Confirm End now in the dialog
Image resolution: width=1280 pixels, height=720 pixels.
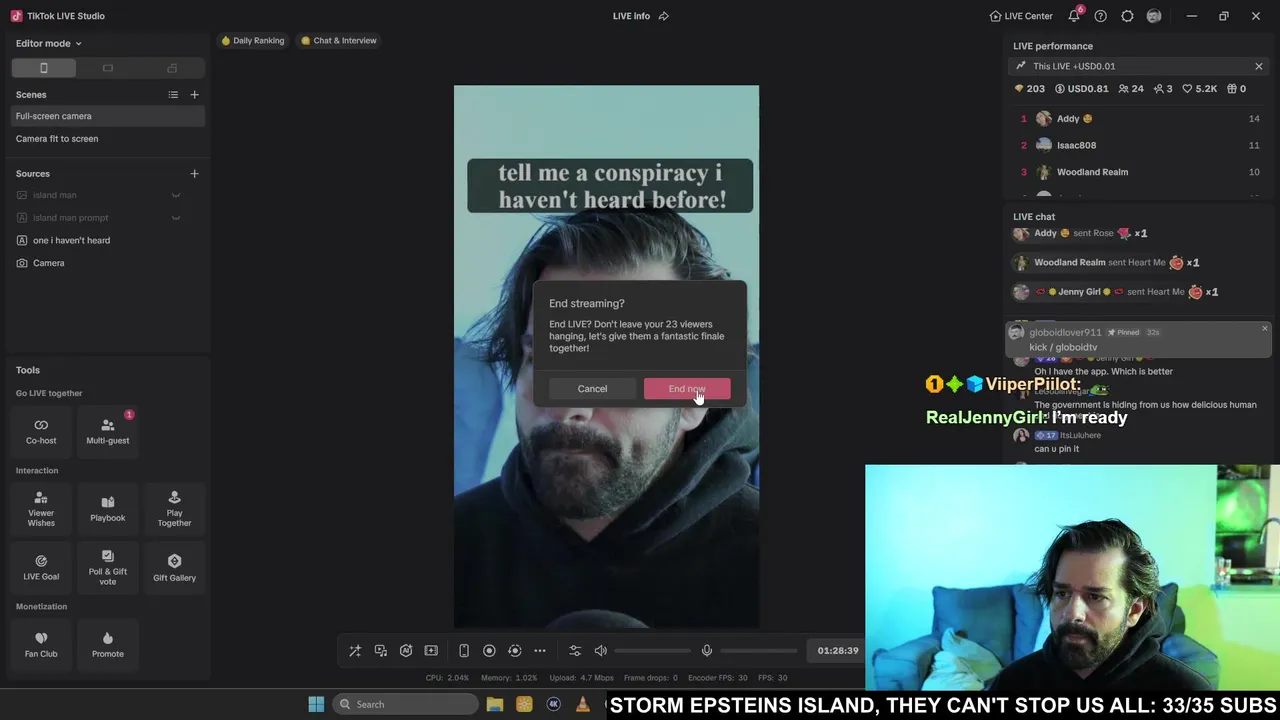687,389
